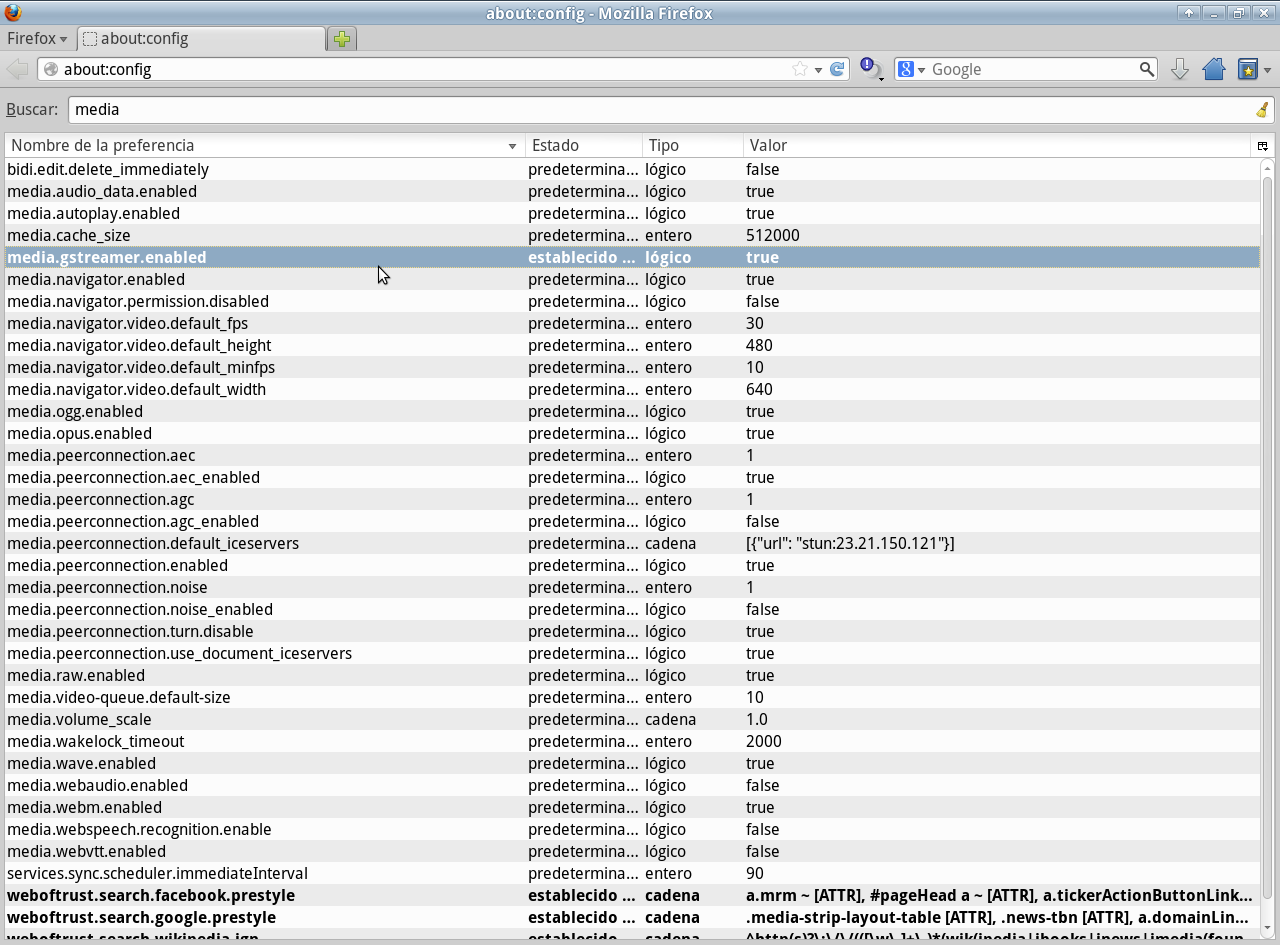Open URL history dropdown arrow
The image size is (1280, 945).
tap(818, 70)
